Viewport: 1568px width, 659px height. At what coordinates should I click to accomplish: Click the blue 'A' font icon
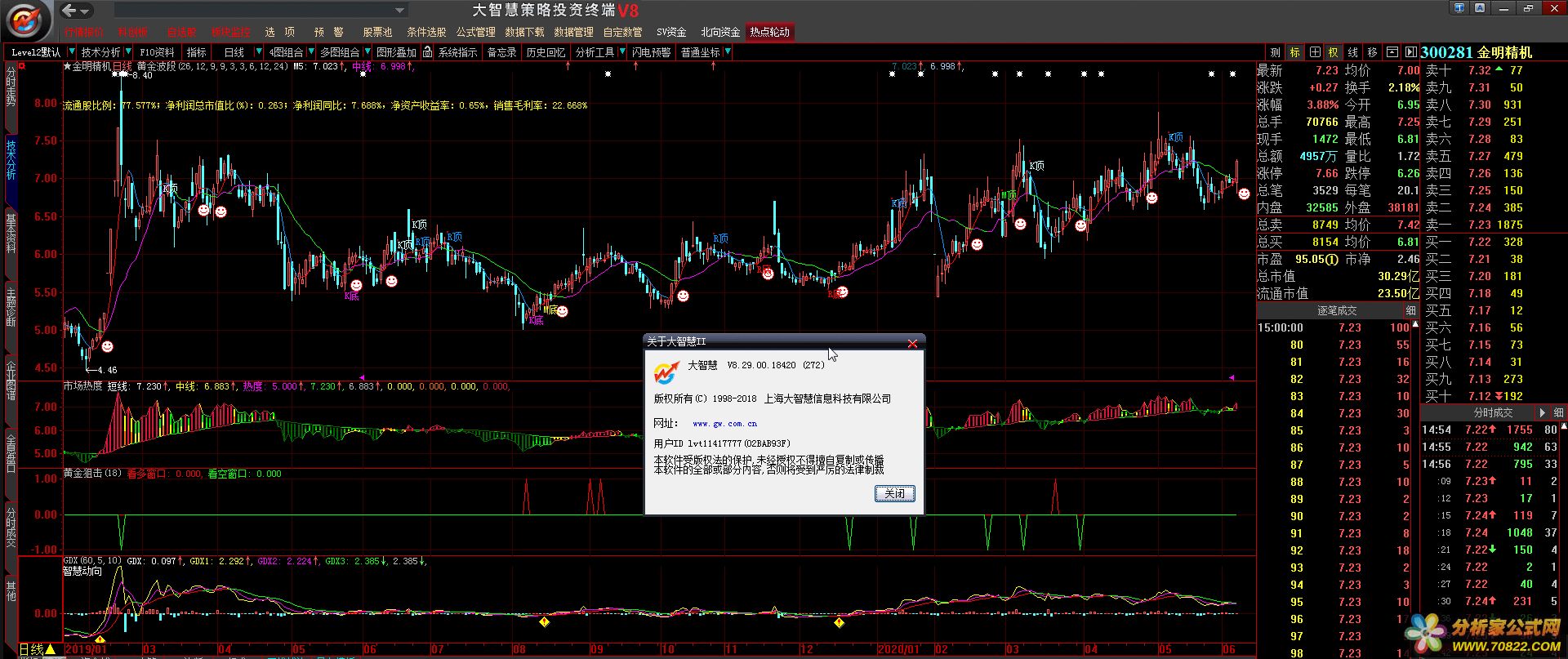click(x=1481, y=8)
